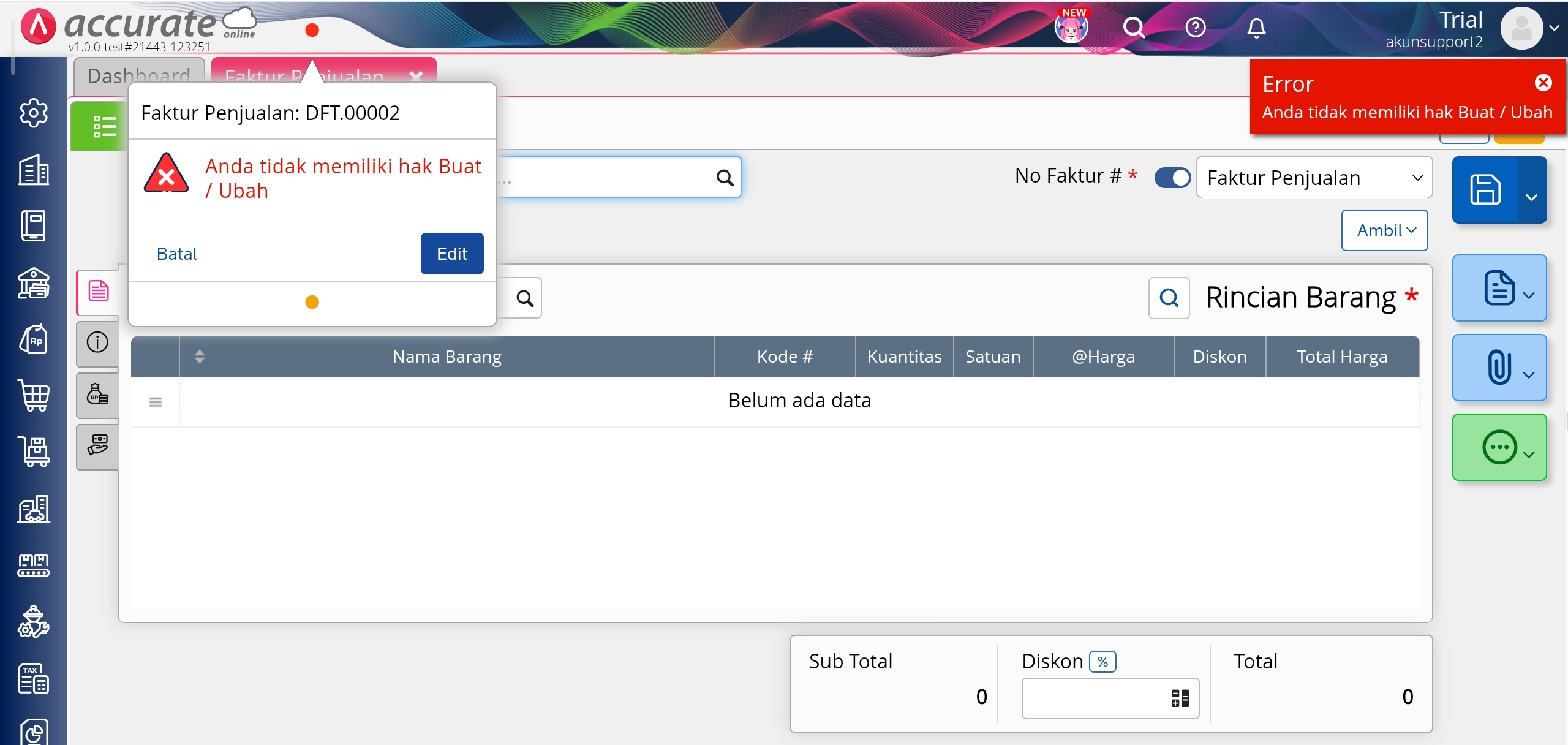1568x745 pixels.
Task: Click the Batal link
Action: pyautogui.click(x=177, y=254)
